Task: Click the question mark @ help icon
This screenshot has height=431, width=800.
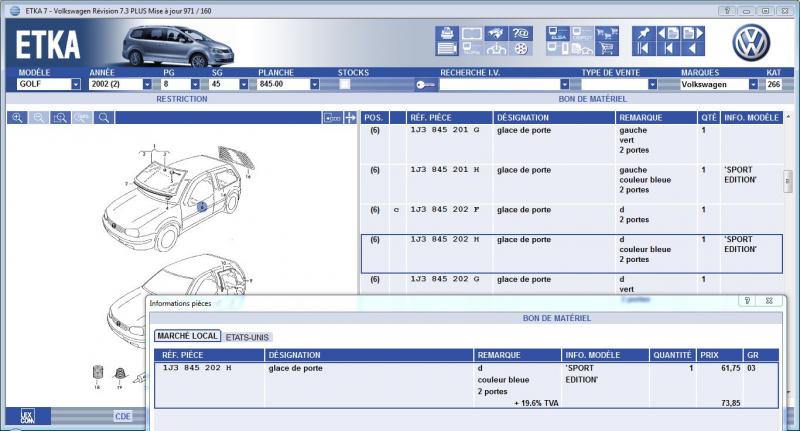Action: coord(520,34)
